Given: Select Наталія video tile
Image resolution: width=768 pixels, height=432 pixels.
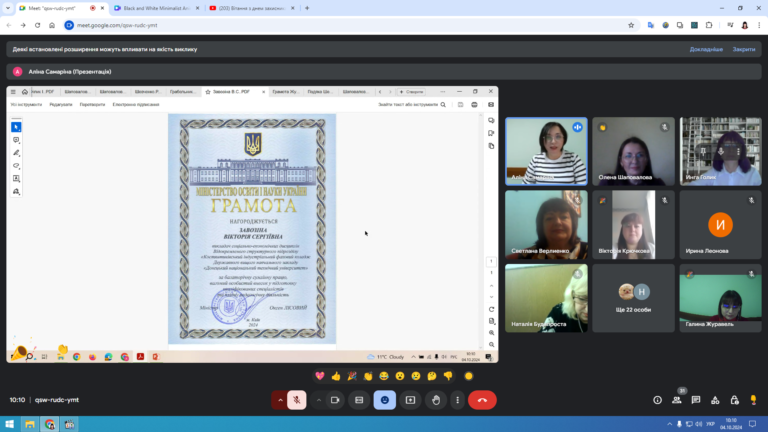Looking at the screenshot, I should click(546, 298).
